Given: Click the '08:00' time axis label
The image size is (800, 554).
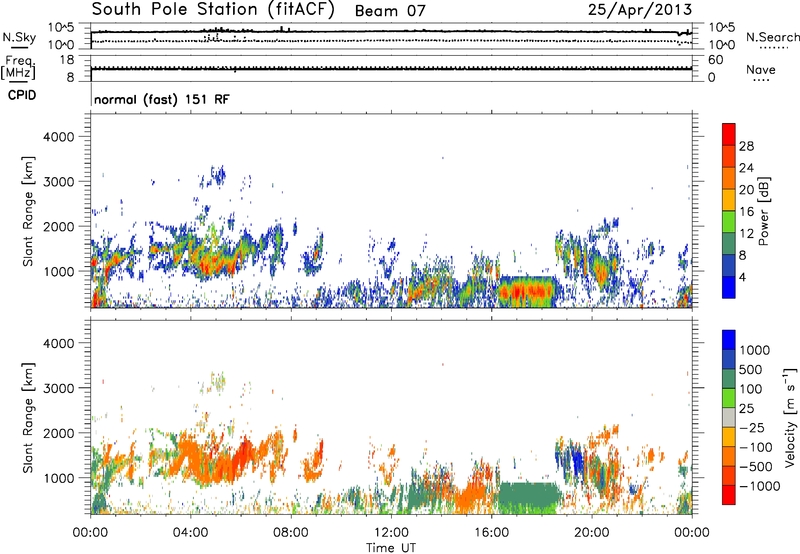Looking at the screenshot, I should (291, 533).
